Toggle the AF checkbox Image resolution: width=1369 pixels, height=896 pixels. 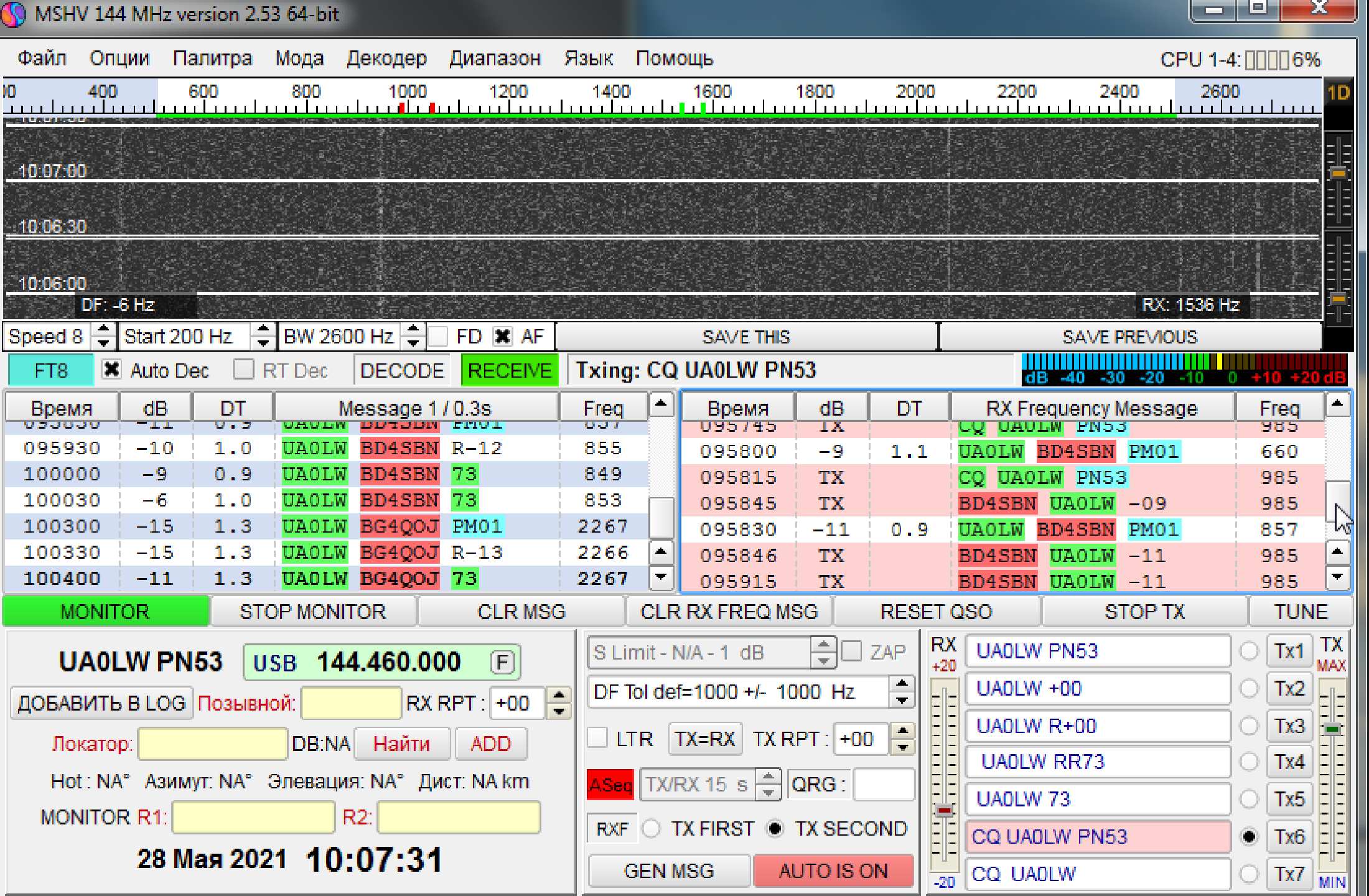pyautogui.click(x=502, y=337)
